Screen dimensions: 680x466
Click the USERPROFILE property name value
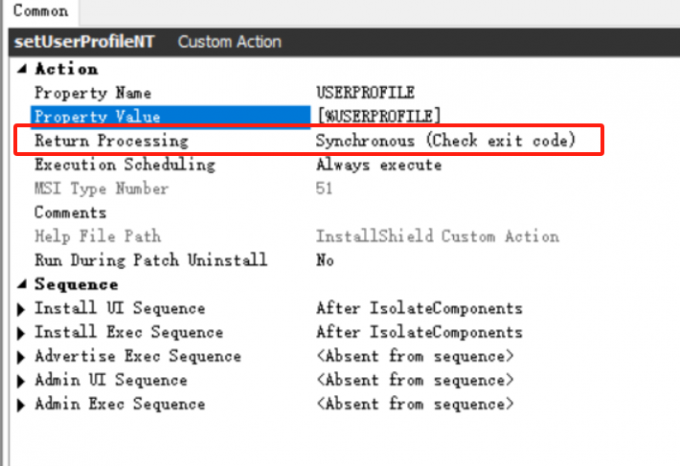pos(364,93)
